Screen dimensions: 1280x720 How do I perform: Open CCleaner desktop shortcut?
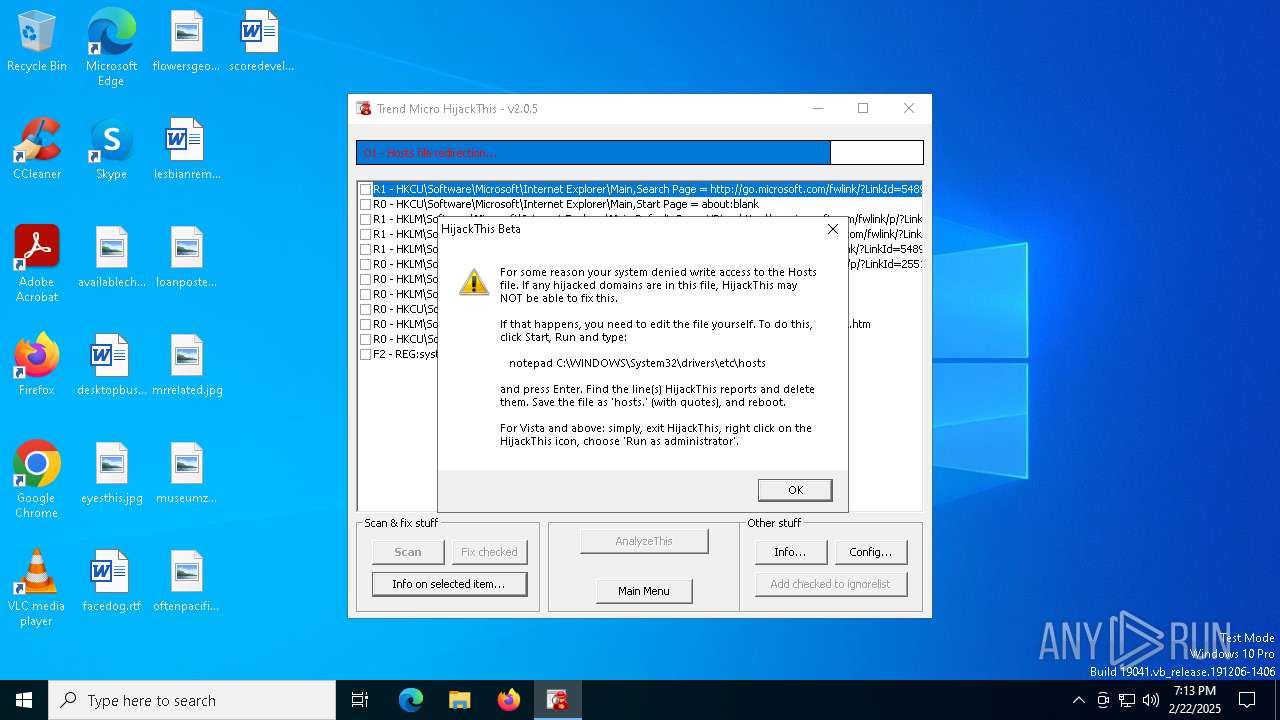pos(37,150)
